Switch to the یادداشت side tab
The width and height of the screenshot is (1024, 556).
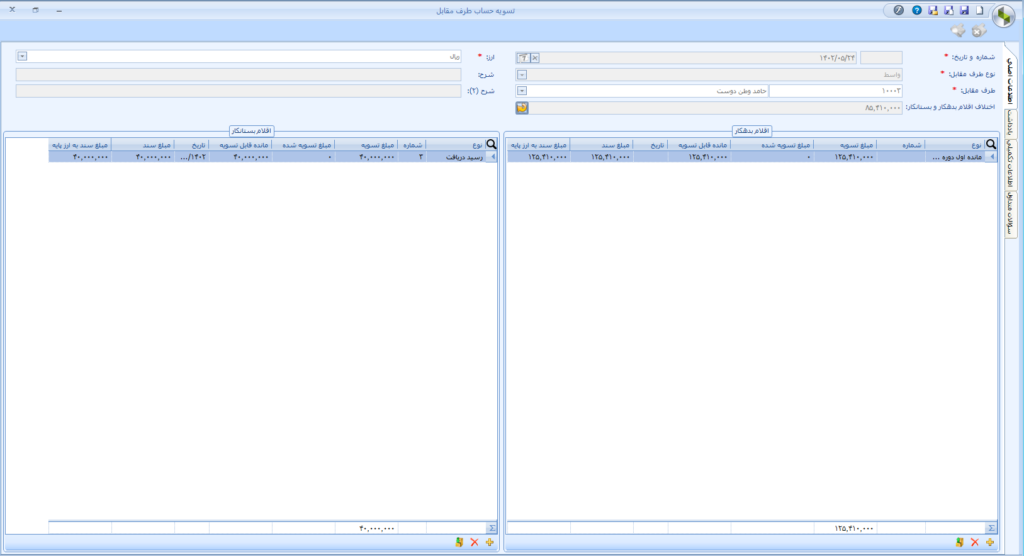point(1010,123)
